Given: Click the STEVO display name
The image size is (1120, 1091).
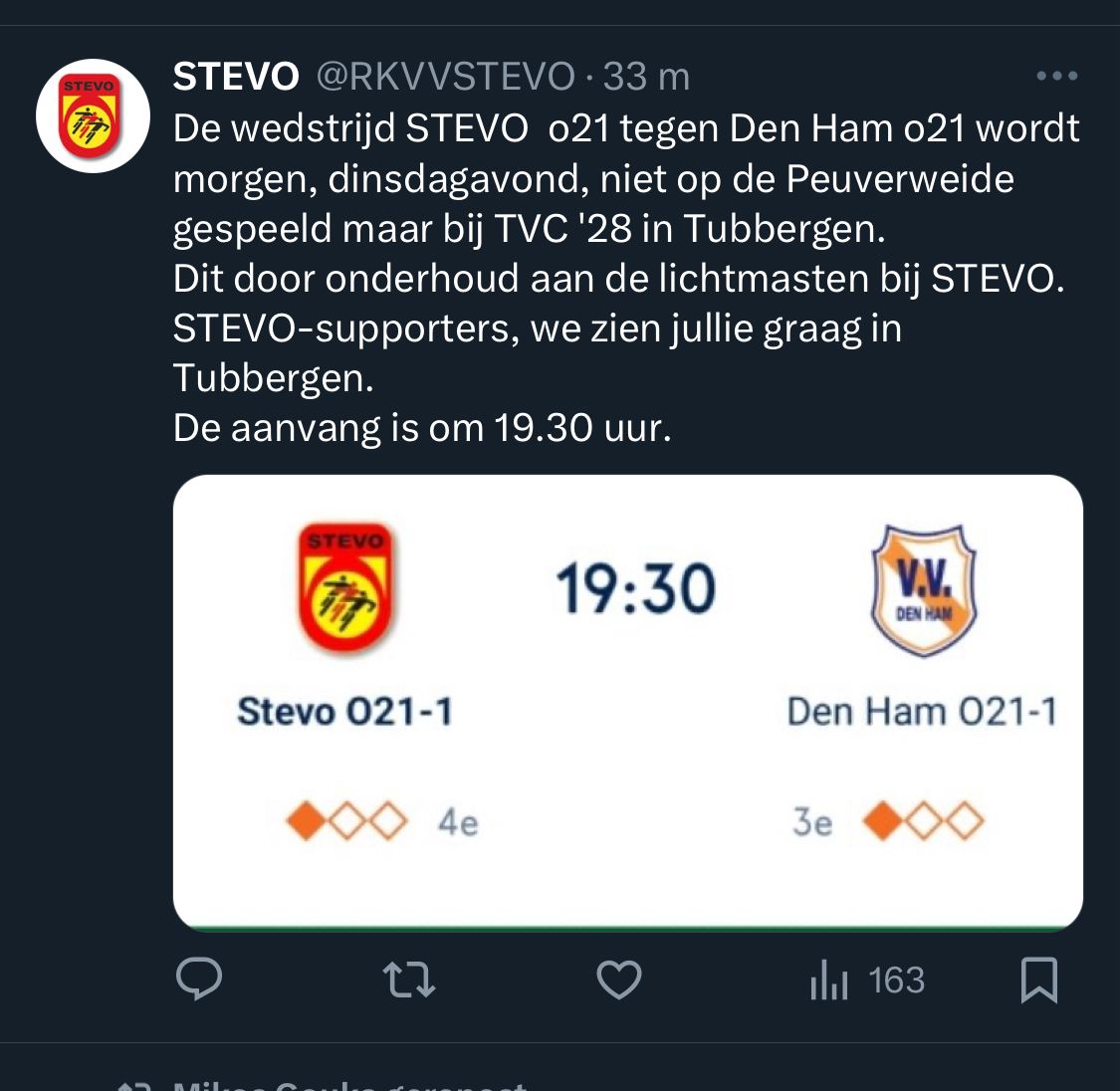Looking at the screenshot, I should (236, 77).
